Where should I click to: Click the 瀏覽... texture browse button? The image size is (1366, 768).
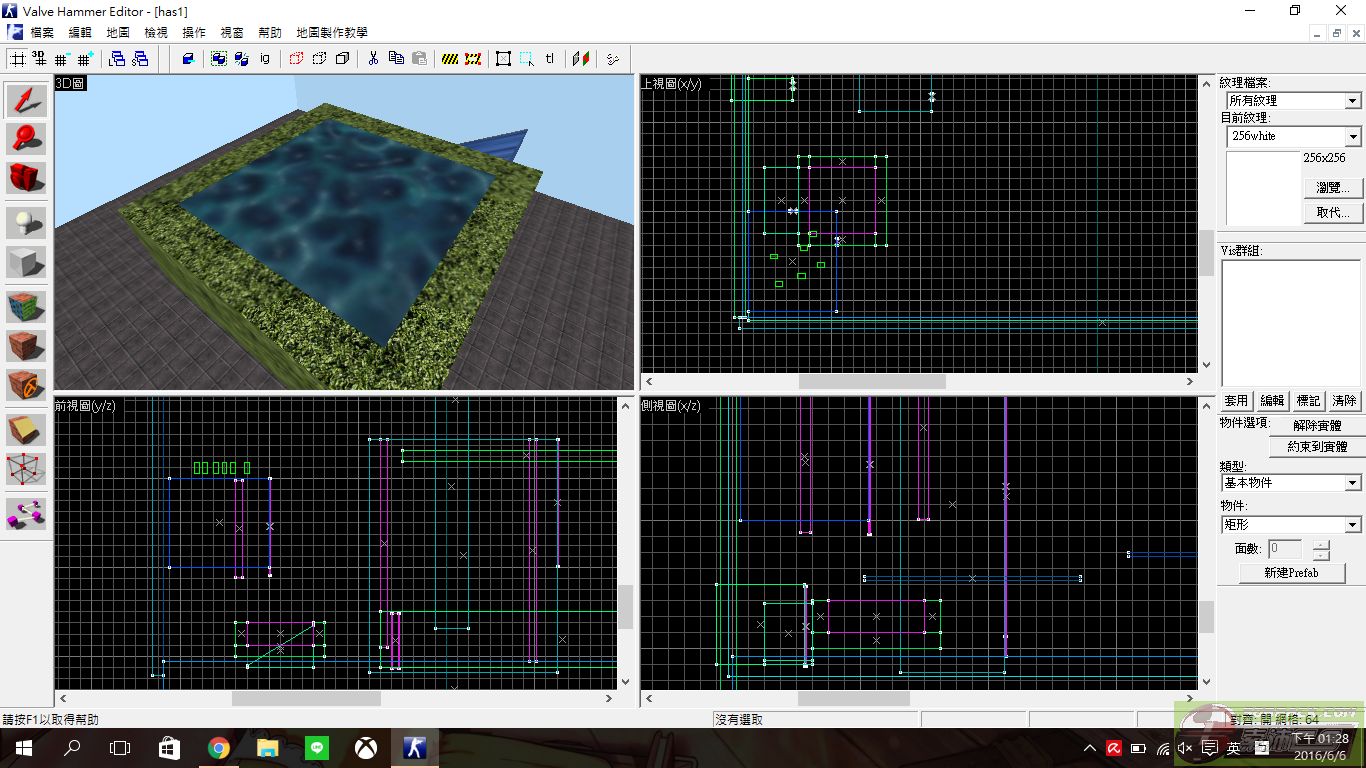coord(1333,187)
